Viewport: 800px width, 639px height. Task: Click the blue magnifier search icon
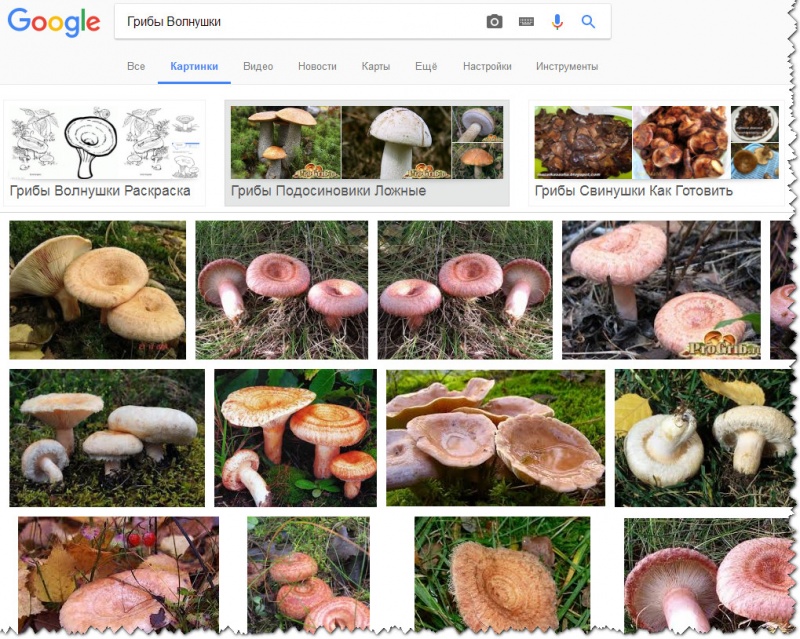588,21
